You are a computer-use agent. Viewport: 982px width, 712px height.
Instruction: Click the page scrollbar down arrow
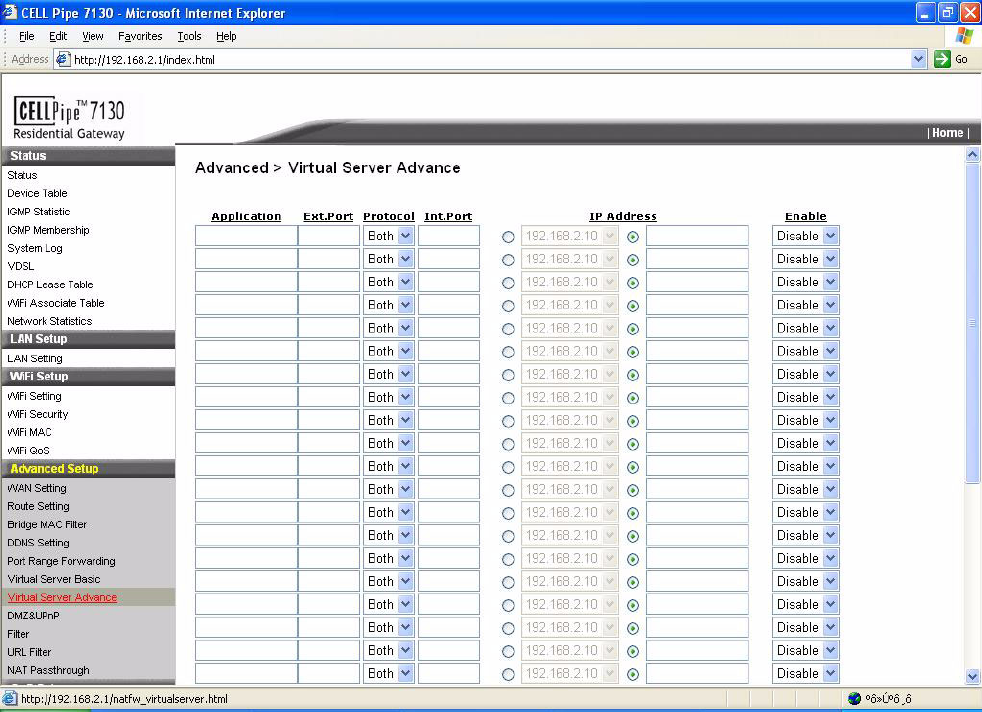(x=972, y=676)
